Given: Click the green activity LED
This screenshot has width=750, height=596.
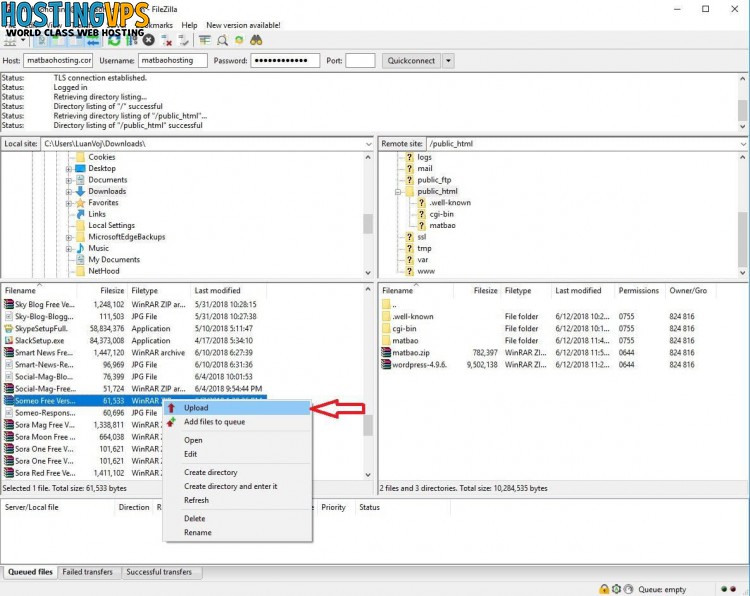Looking at the screenshot, I should (724, 589).
